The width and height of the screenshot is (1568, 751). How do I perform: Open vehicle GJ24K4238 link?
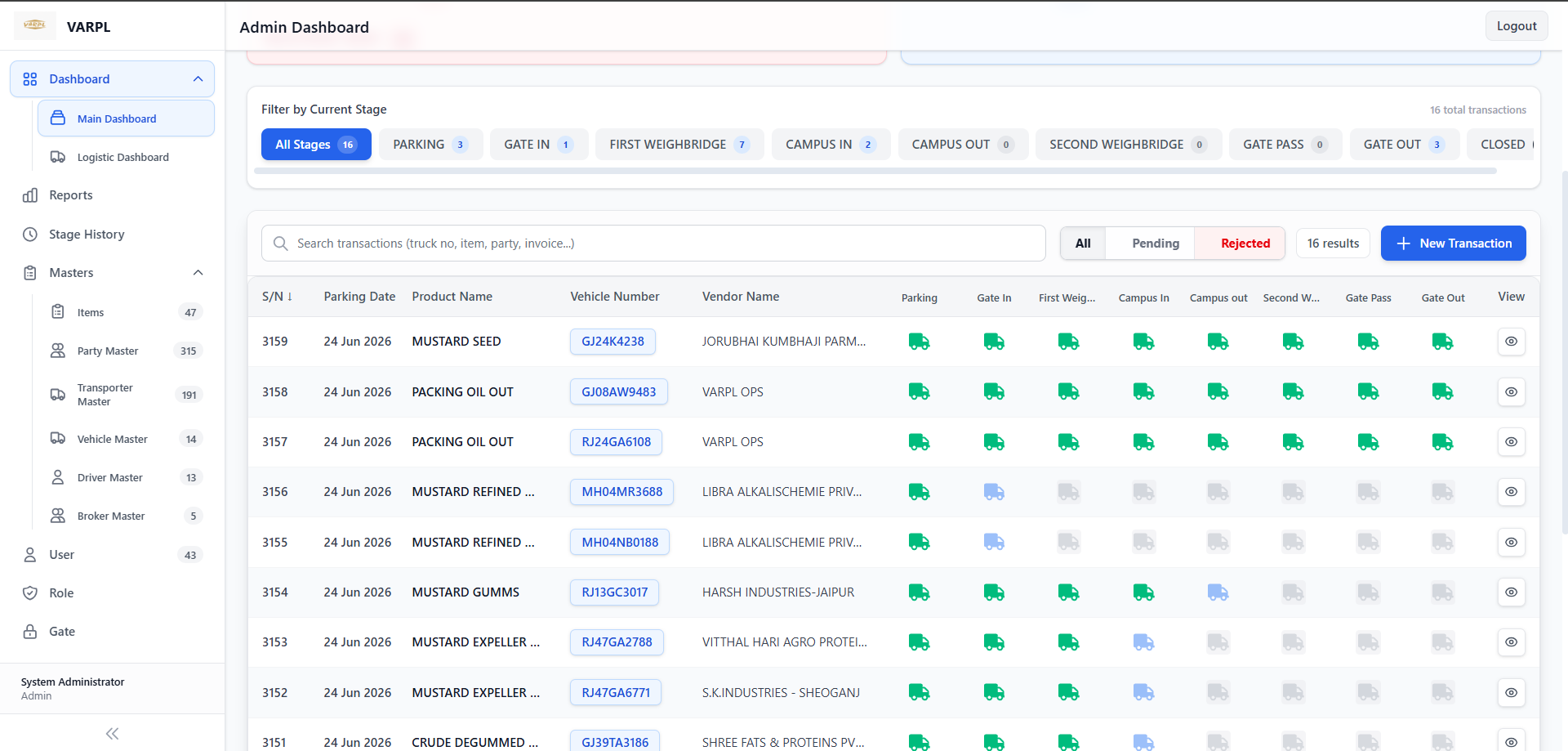pyautogui.click(x=612, y=342)
